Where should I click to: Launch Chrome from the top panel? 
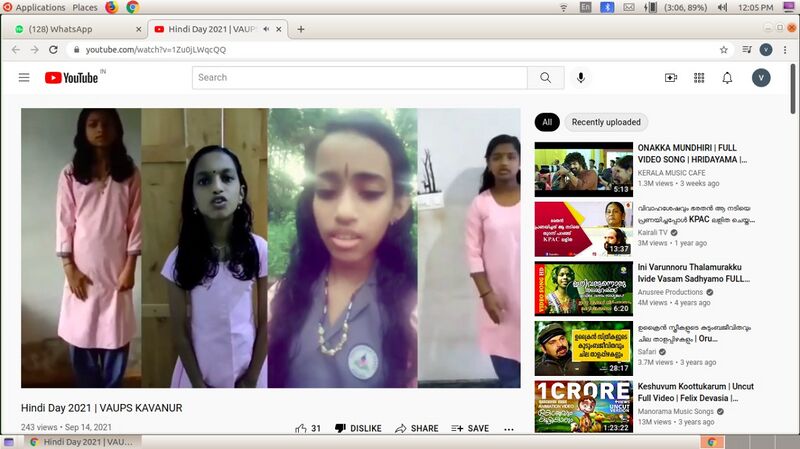coord(133,7)
